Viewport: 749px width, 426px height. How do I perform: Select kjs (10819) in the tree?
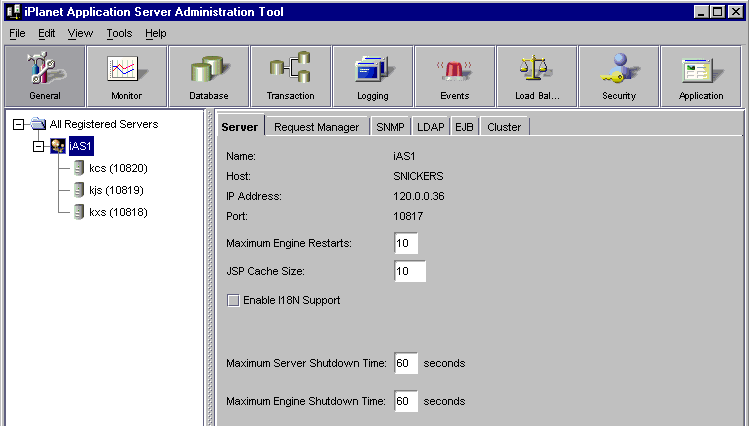(x=116, y=190)
